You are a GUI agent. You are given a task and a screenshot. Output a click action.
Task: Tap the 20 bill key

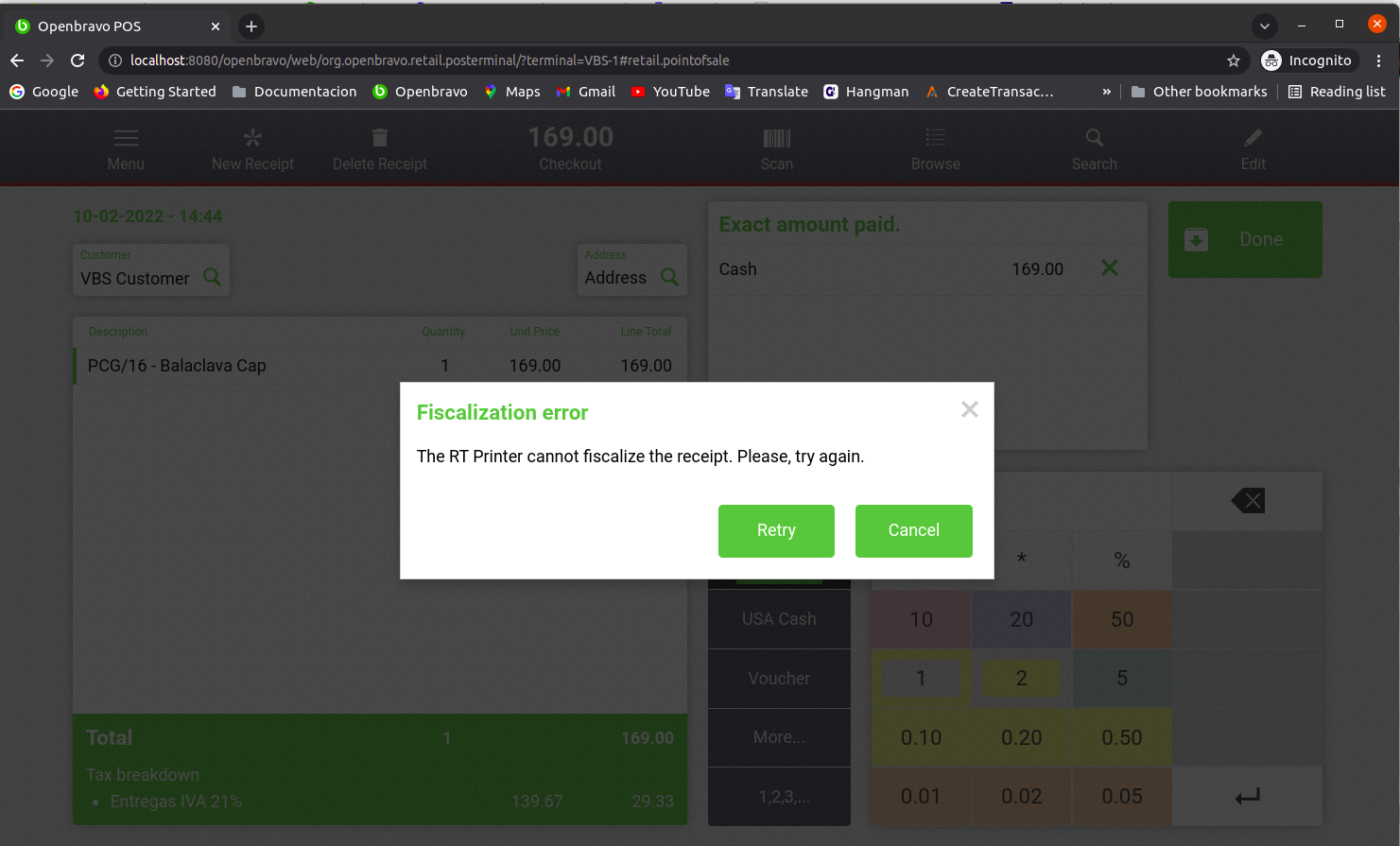(1021, 619)
